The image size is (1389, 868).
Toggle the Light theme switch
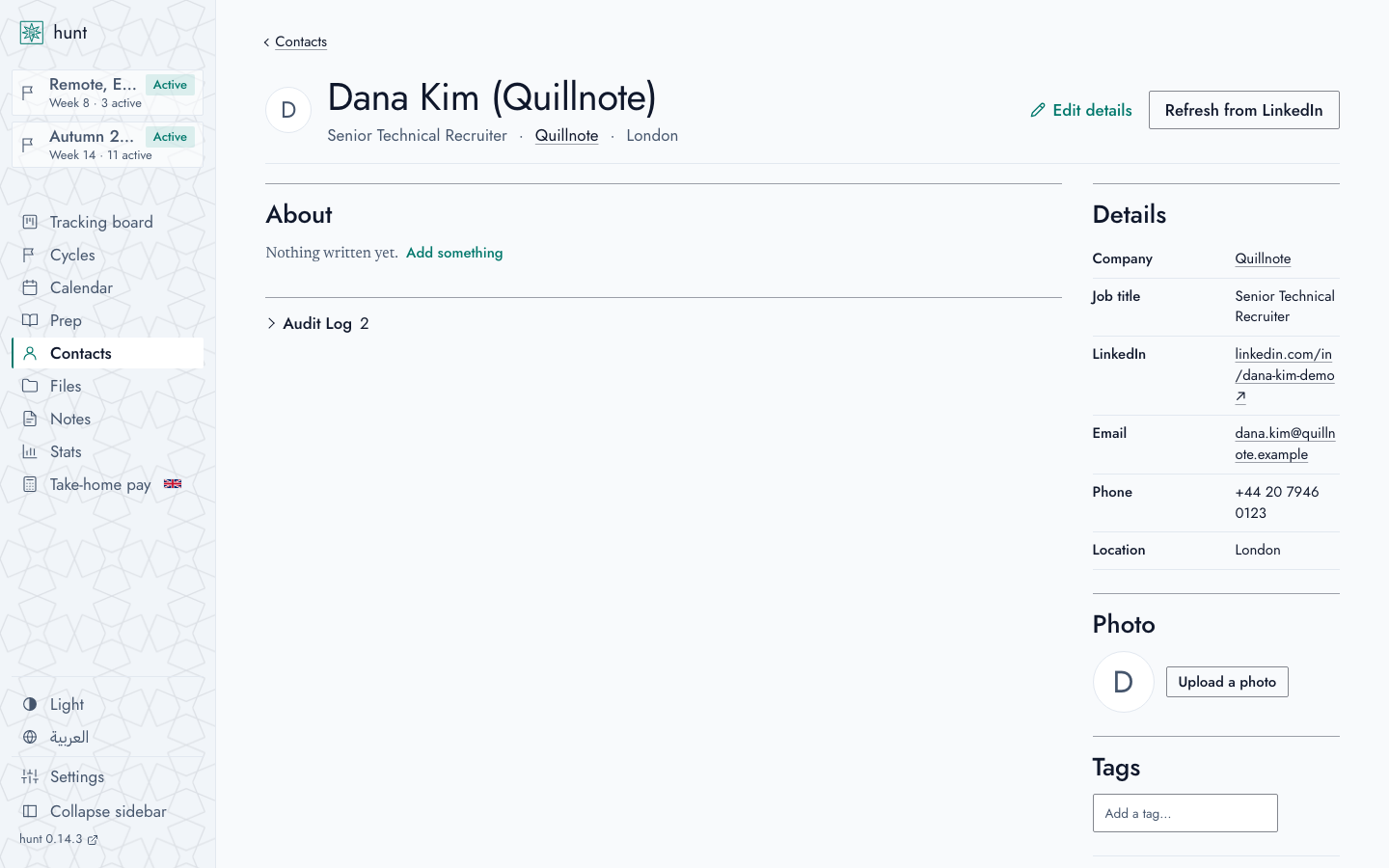[108, 704]
